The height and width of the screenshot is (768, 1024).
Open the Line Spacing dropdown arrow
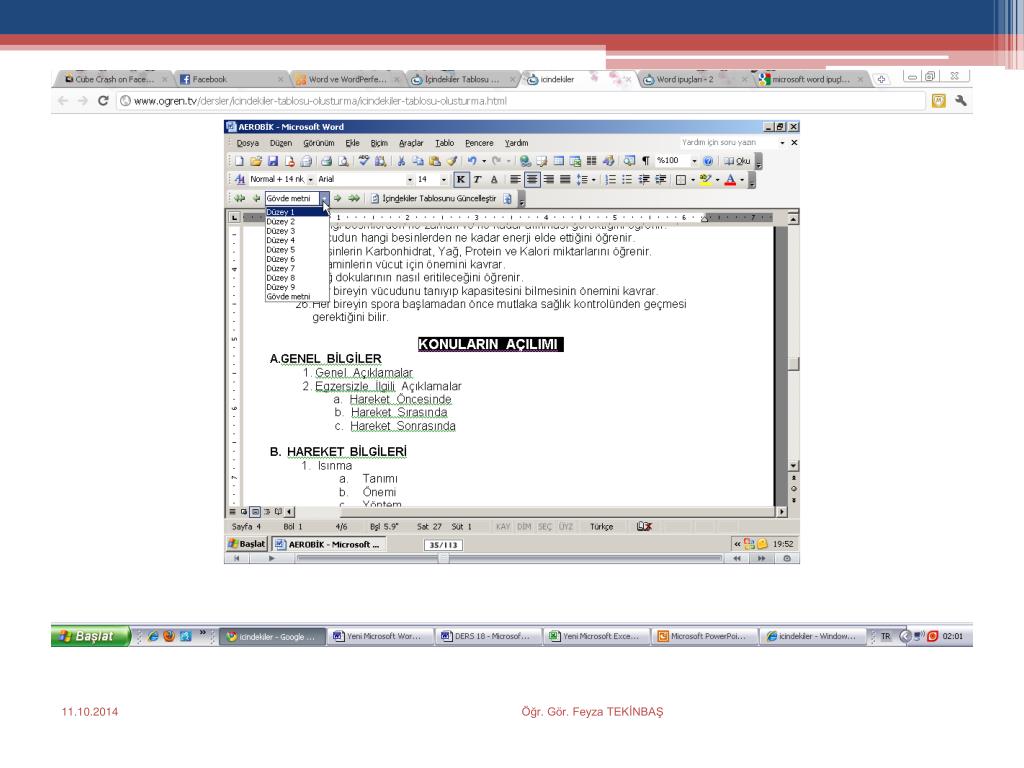pyautogui.click(x=594, y=180)
